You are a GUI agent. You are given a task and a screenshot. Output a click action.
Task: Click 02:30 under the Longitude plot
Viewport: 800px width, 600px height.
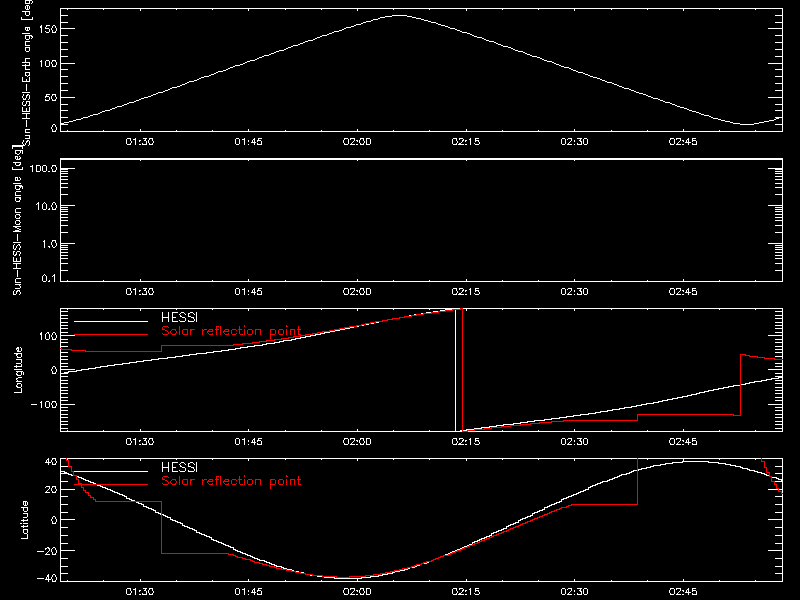[574, 442]
